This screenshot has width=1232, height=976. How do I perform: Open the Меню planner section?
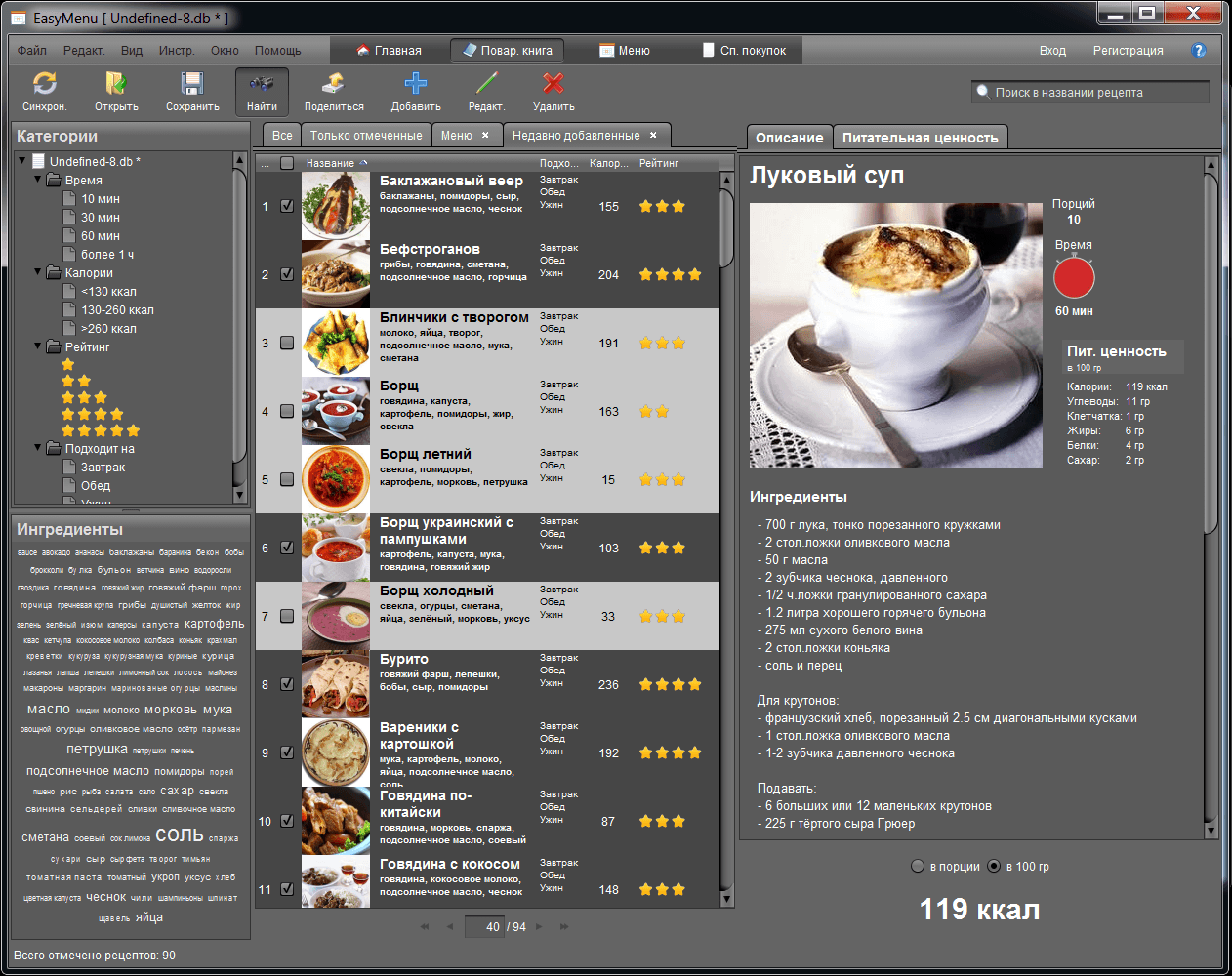click(x=625, y=51)
